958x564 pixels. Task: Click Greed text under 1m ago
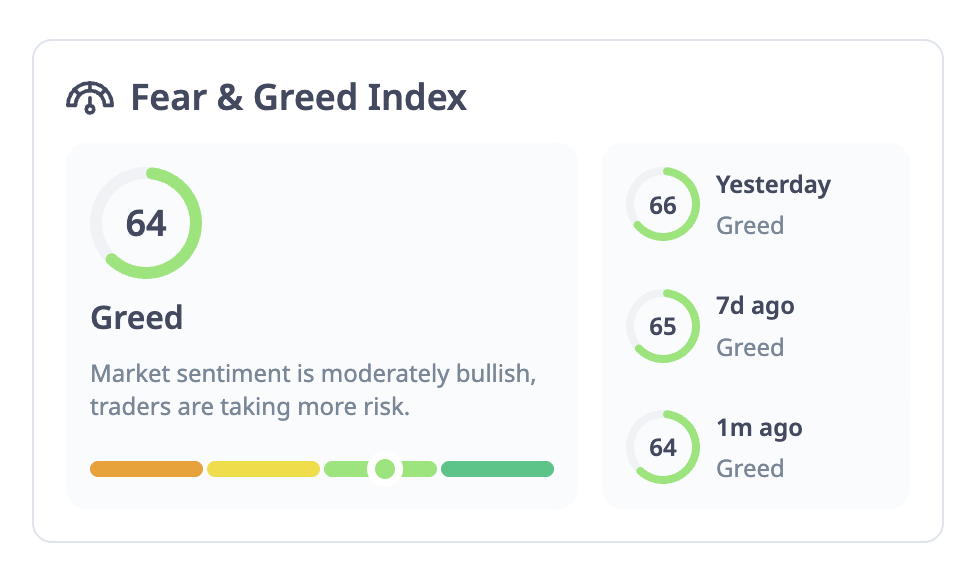click(750, 468)
